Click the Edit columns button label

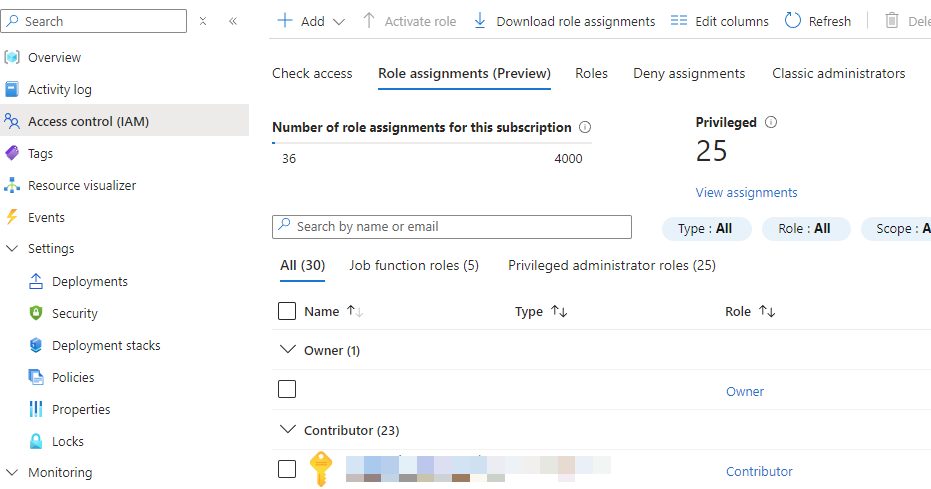[x=732, y=21]
